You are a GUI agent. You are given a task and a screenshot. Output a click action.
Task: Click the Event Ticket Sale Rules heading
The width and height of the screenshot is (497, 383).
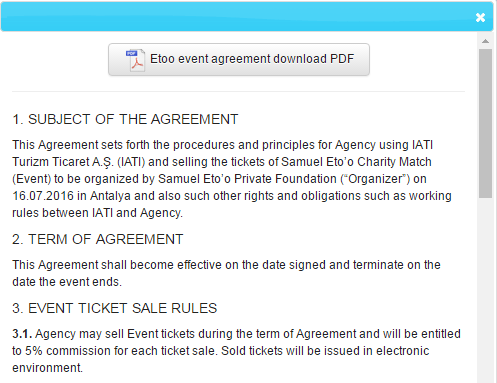115,308
